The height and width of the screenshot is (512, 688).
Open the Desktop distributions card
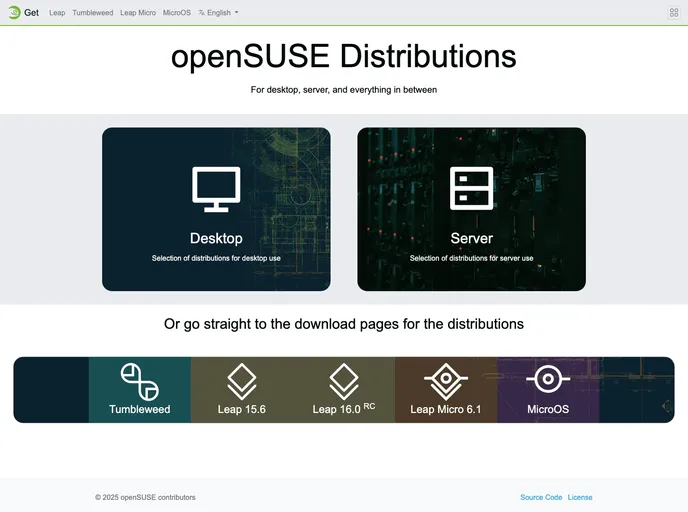pos(216,209)
